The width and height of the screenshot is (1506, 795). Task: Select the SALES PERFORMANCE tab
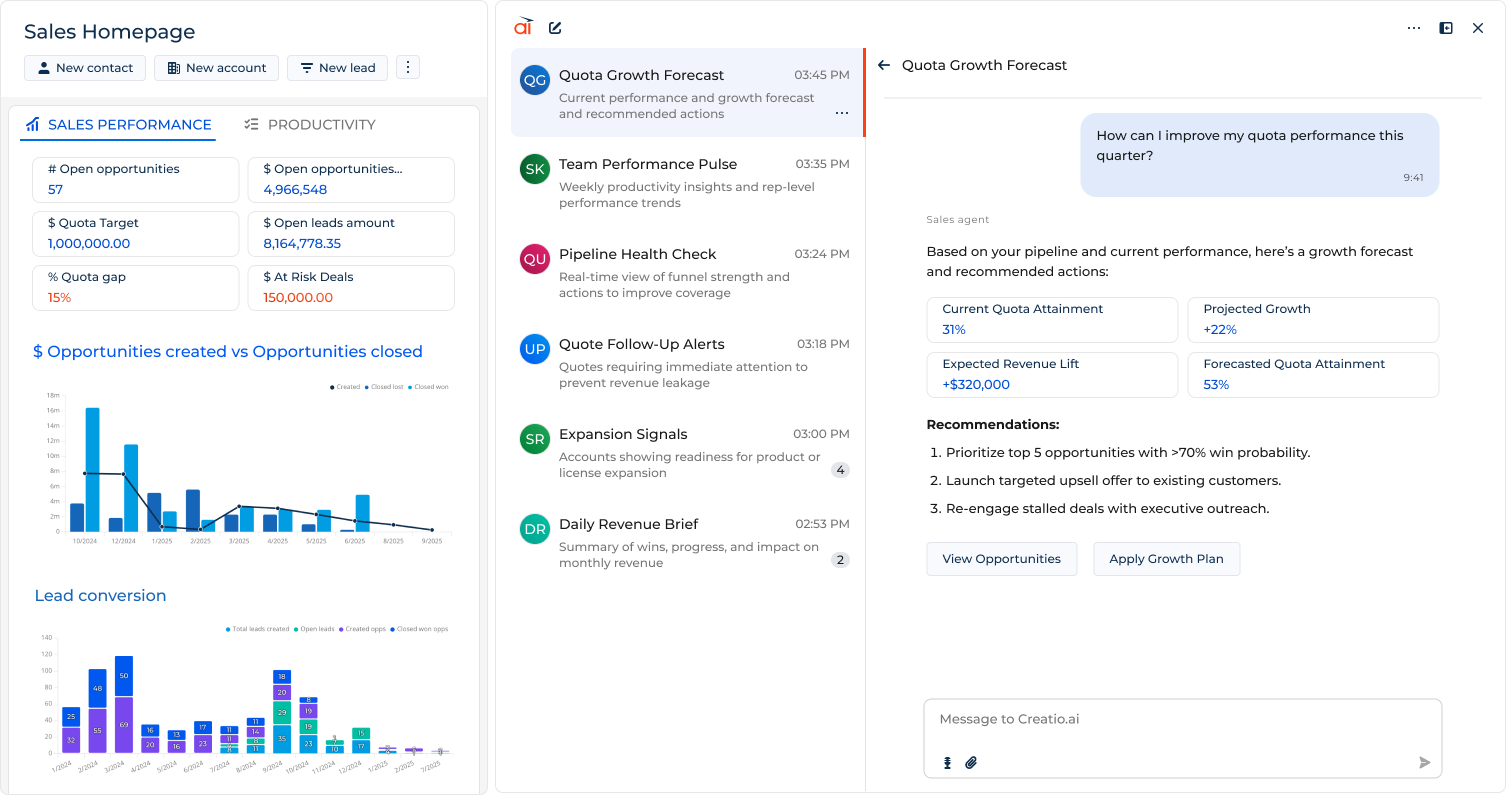(x=120, y=124)
